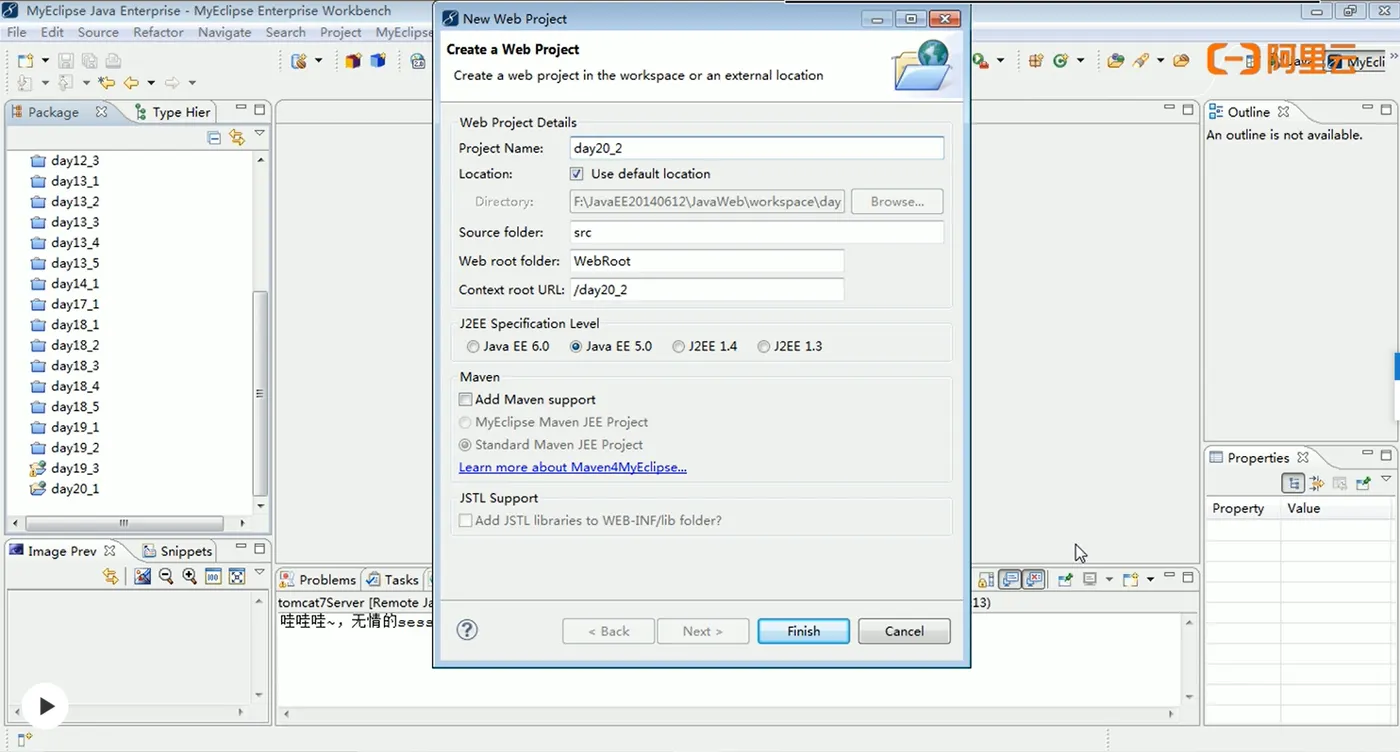The image size is (1400, 752).
Task: Open Package Explorer view menu triangle
Action: [x=260, y=134]
